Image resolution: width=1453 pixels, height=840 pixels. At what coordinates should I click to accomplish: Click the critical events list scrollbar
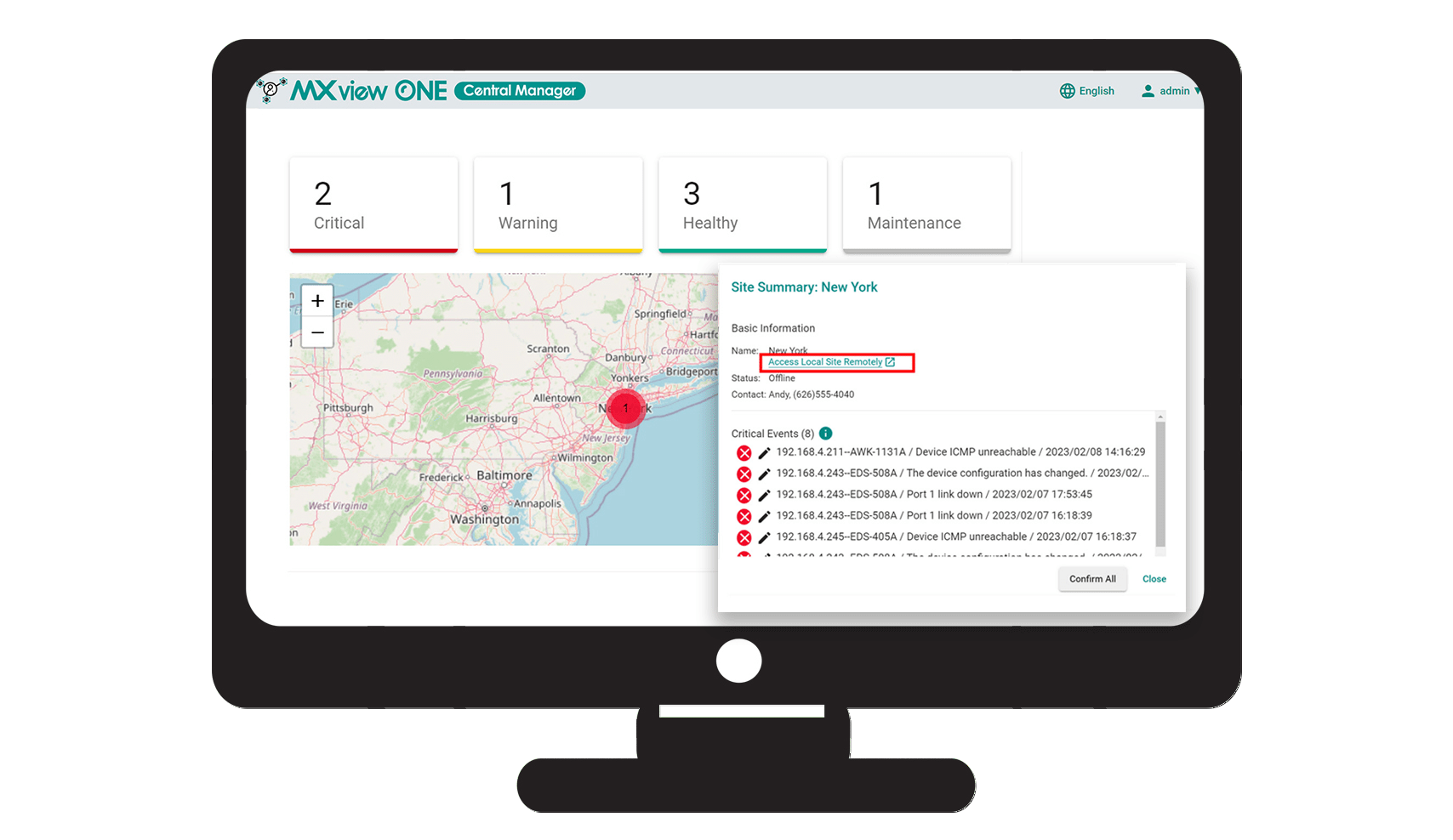coord(1160,485)
